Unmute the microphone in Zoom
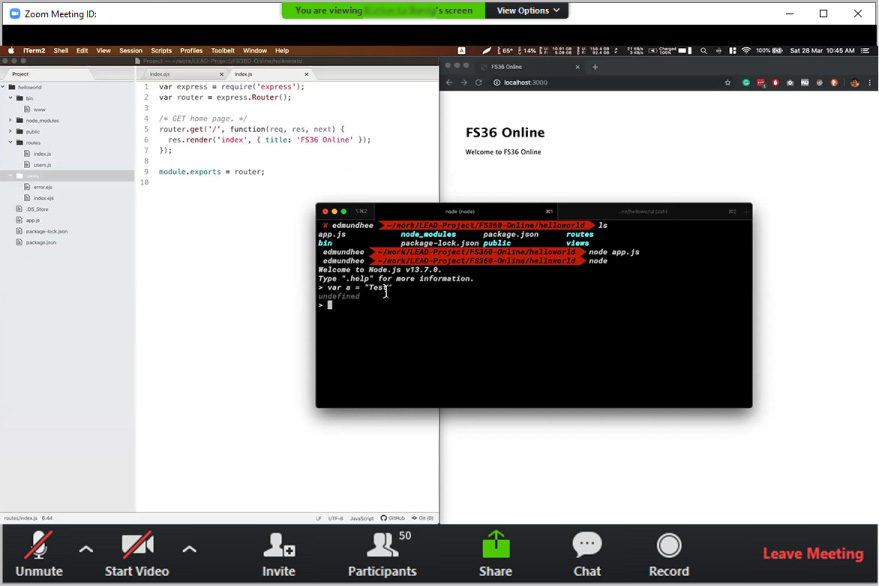 pyautogui.click(x=39, y=554)
